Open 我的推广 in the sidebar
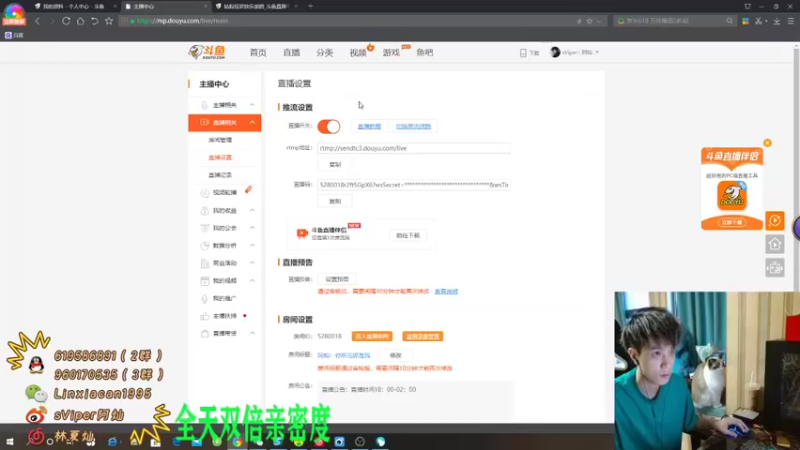800x450 pixels. [x=224, y=298]
